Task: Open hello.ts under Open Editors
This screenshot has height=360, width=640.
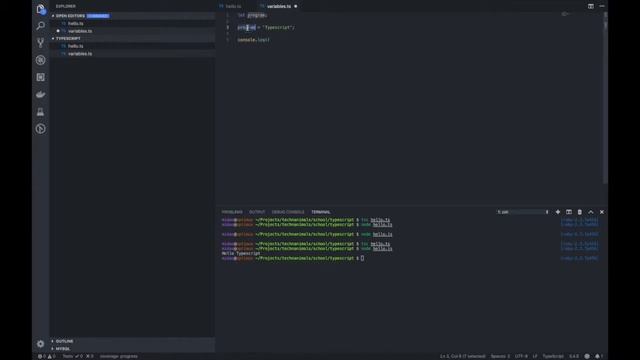Action: 133,24
